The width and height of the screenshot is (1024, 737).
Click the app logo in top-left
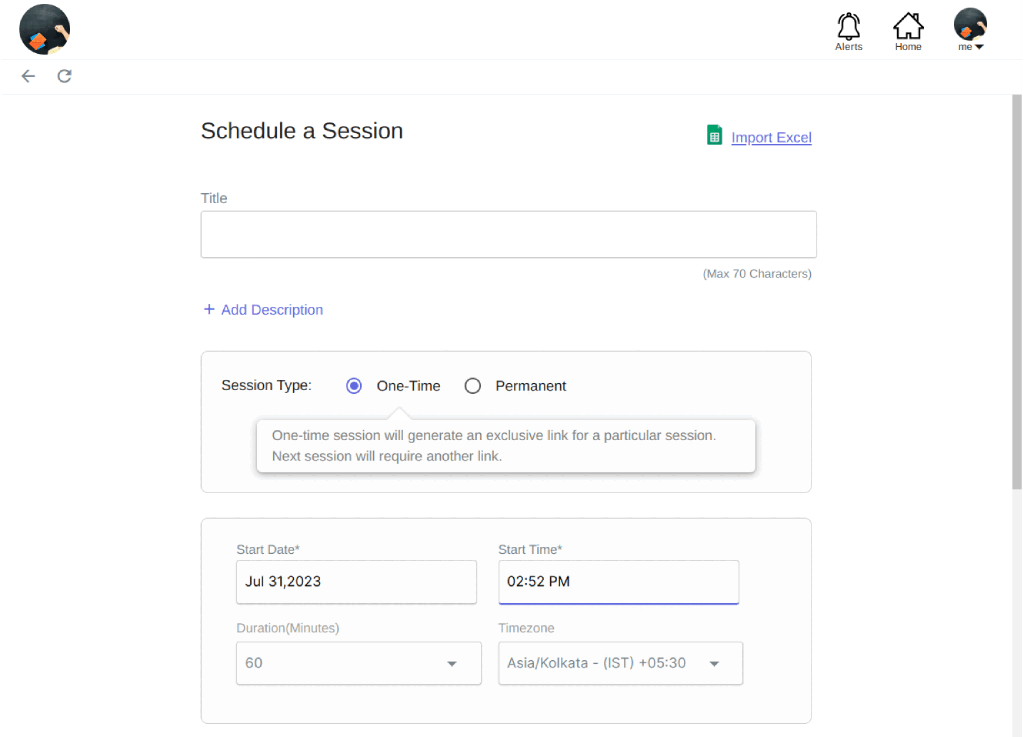(x=45, y=29)
